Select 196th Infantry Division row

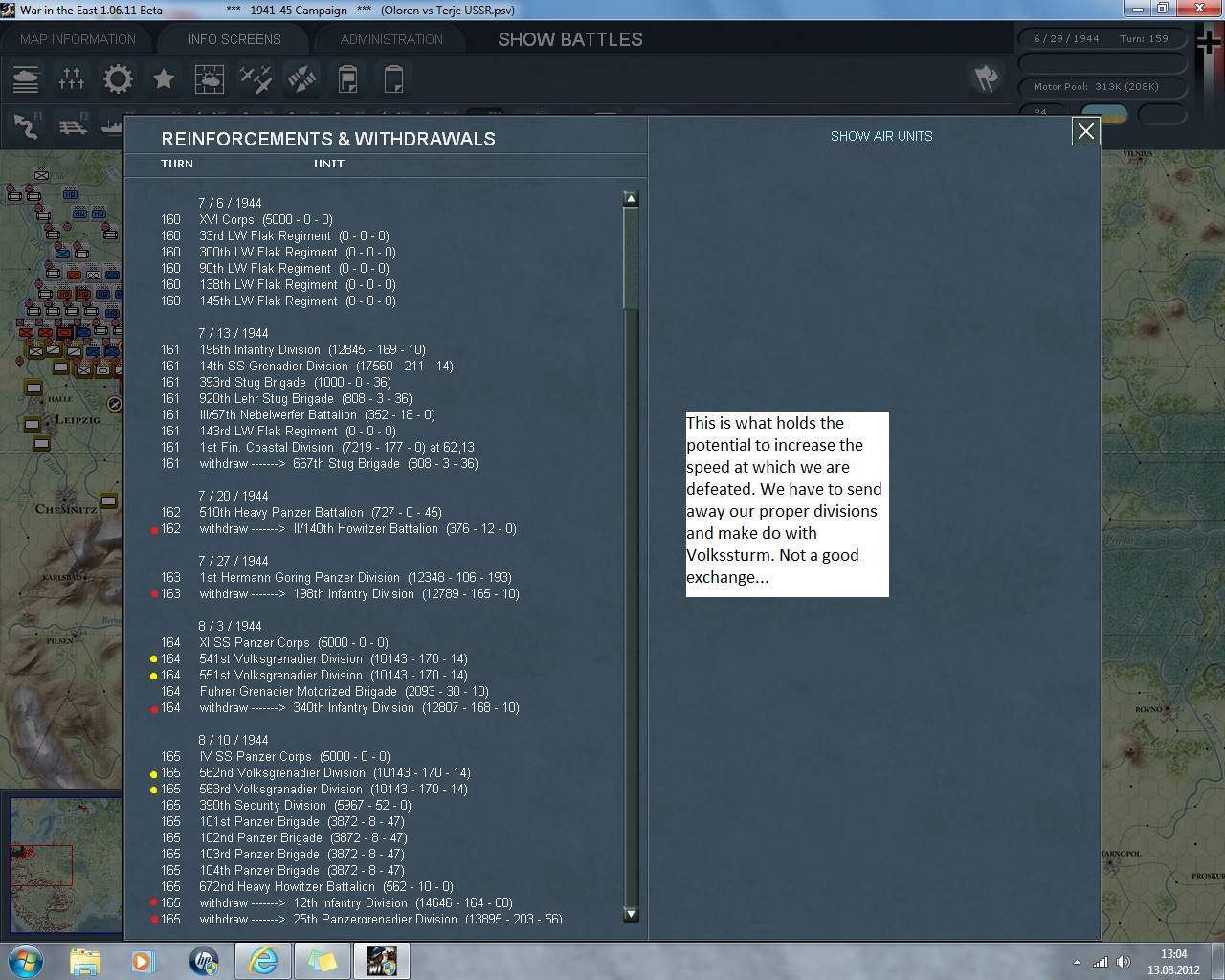pyautogui.click(x=293, y=349)
